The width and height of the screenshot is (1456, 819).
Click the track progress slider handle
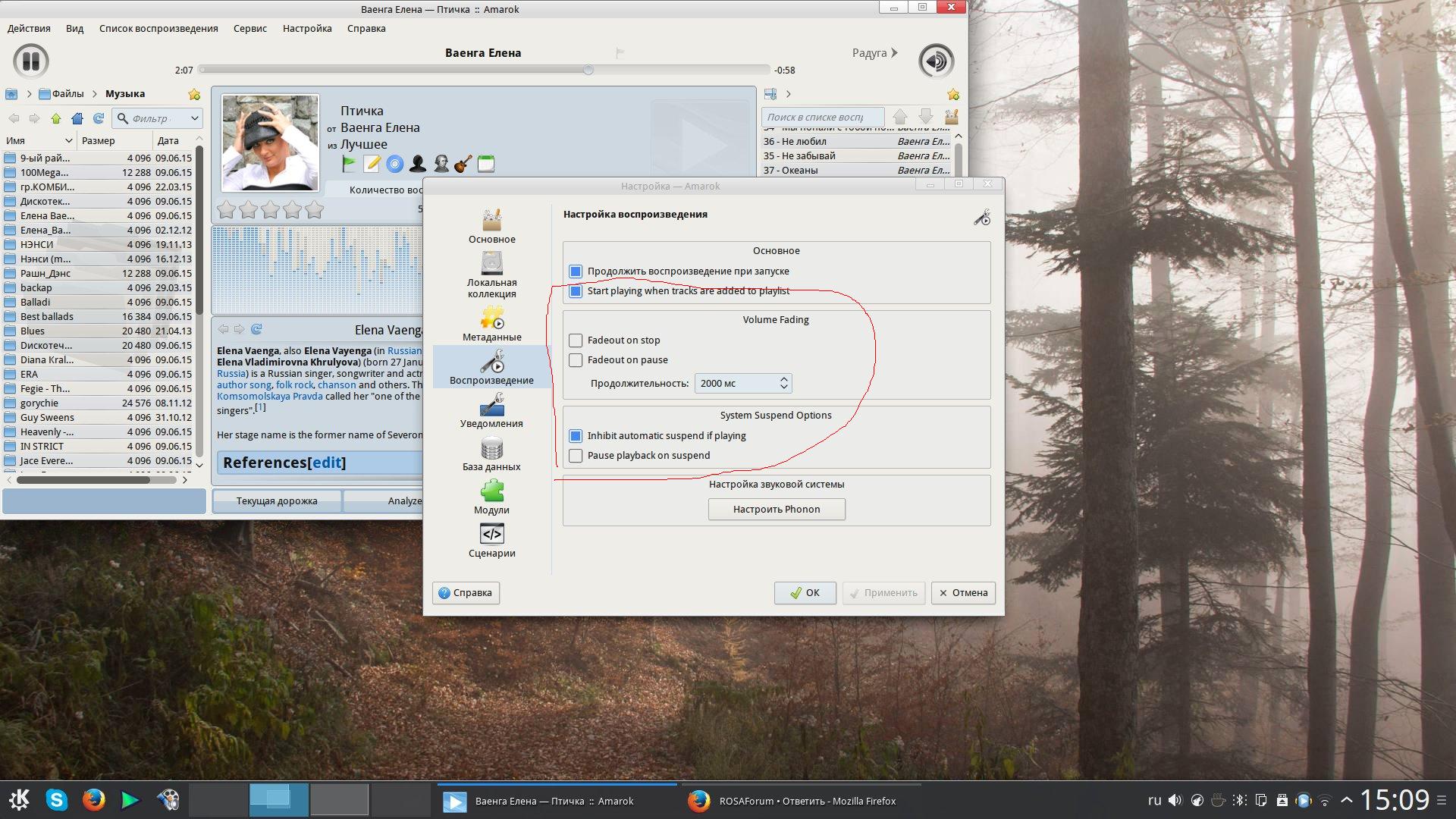point(588,70)
